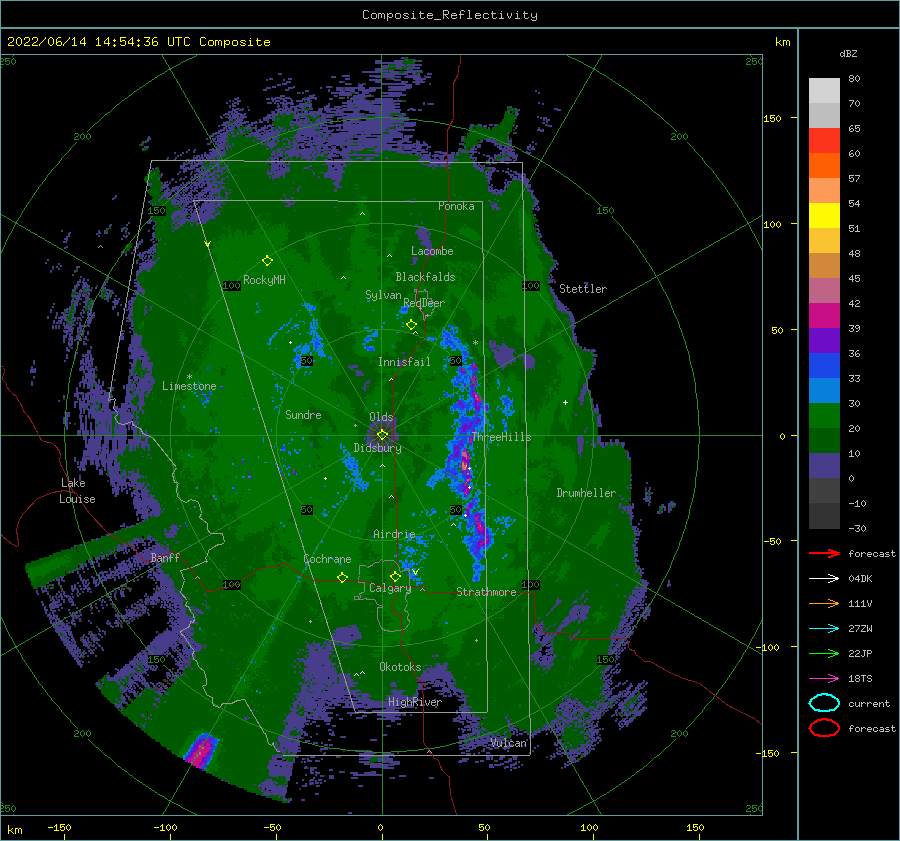Select the Blackfalds label
Viewport: 900px width, 841px height.
425,277
